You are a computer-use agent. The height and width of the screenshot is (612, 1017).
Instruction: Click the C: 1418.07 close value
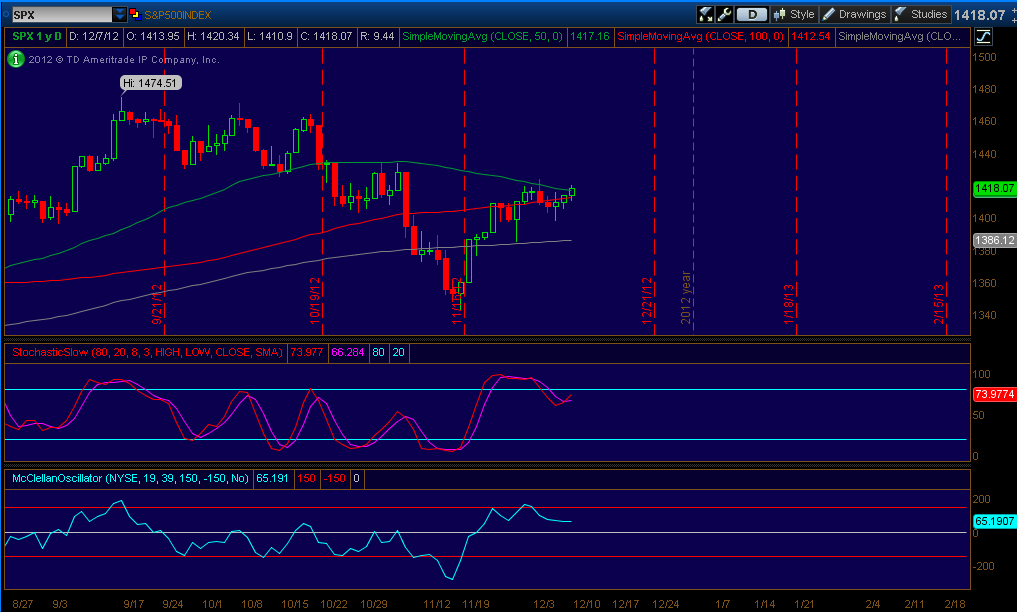point(326,36)
